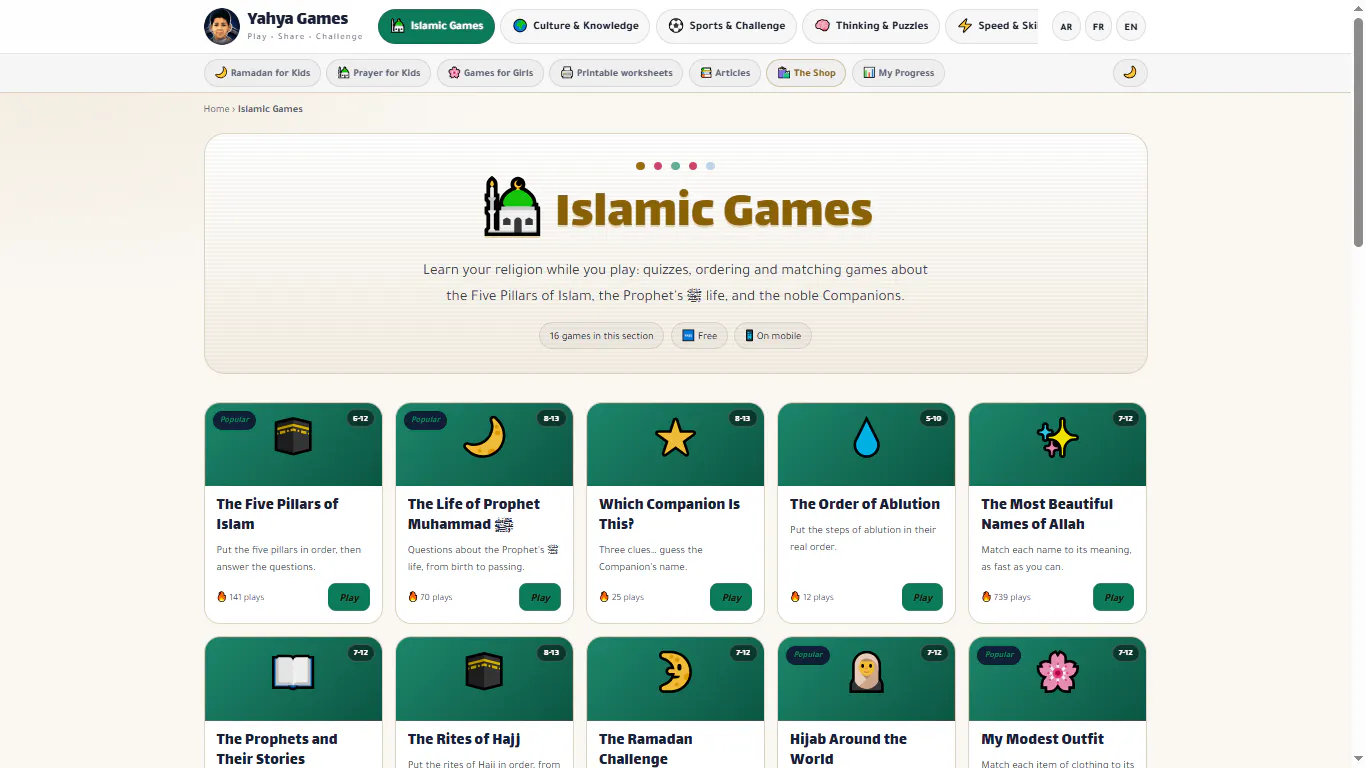Click the star icon on Which Companion card
Viewport: 1366px width, 768px height.
tap(675, 437)
